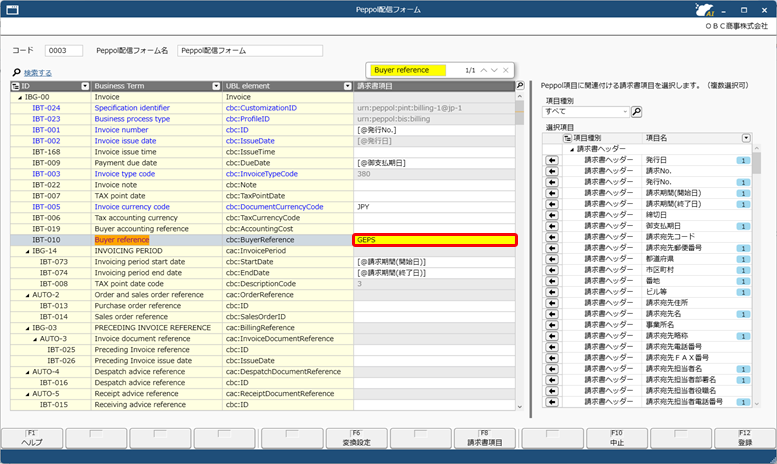Click the arrow icon for 請求宛先略称 row

pos(552,336)
